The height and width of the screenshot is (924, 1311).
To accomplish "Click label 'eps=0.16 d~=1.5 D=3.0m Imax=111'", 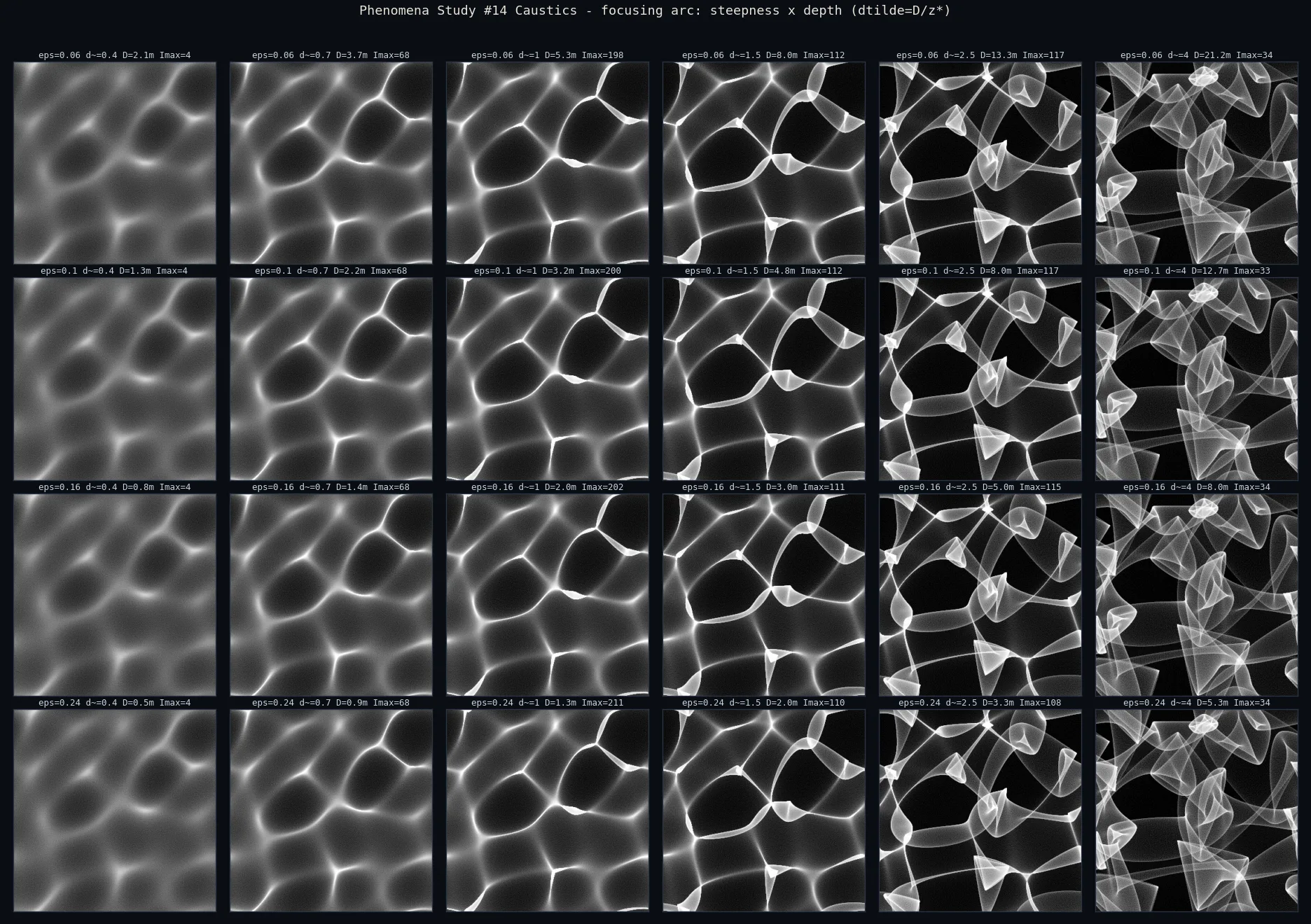I will click(x=764, y=487).
